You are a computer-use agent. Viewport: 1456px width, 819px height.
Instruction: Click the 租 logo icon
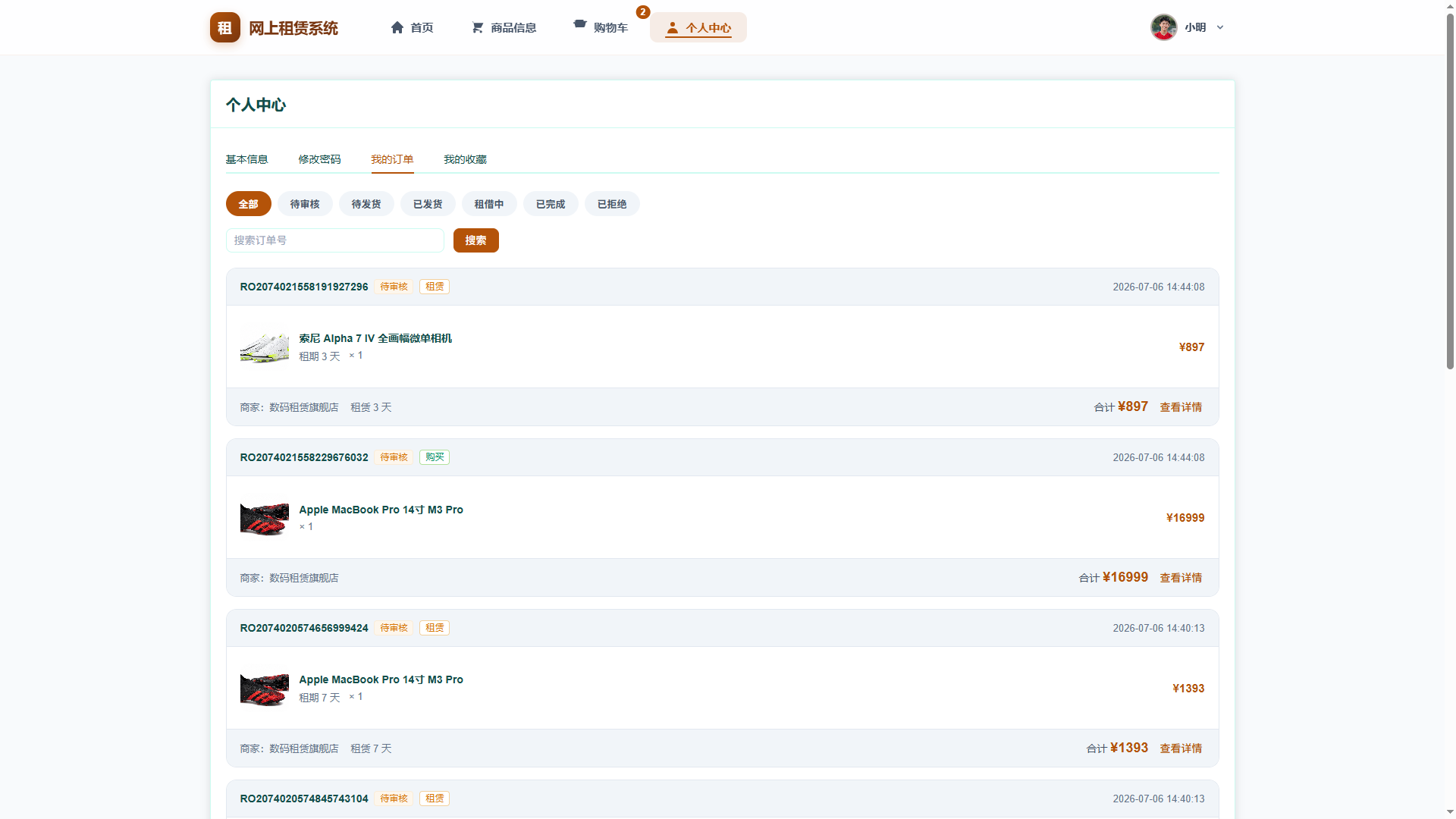coord(225,27)
